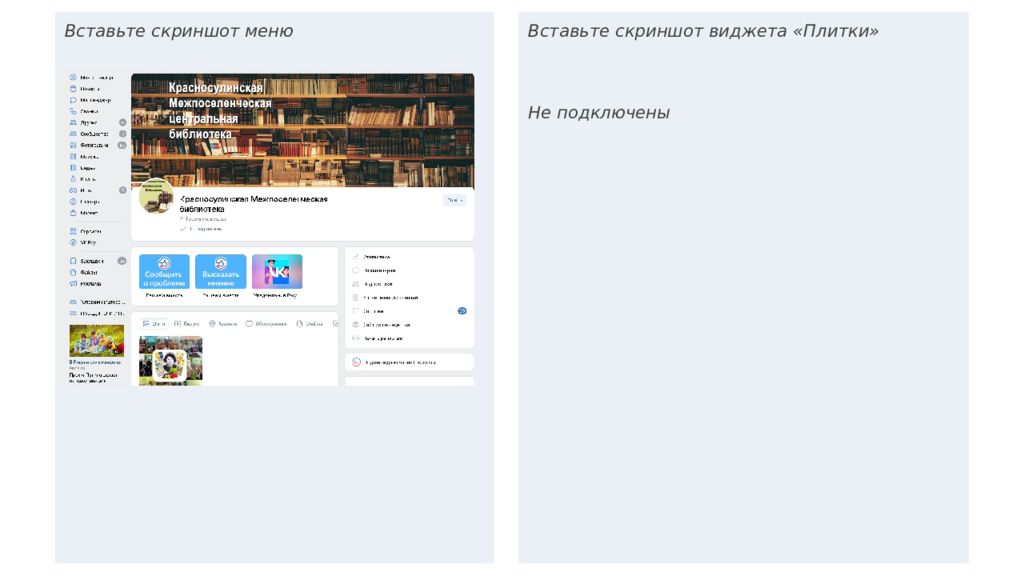Click the blue counter badge in the right menu
Image resolution: width=1024 pixels, height=576 pixels.
tap(462, 311)
